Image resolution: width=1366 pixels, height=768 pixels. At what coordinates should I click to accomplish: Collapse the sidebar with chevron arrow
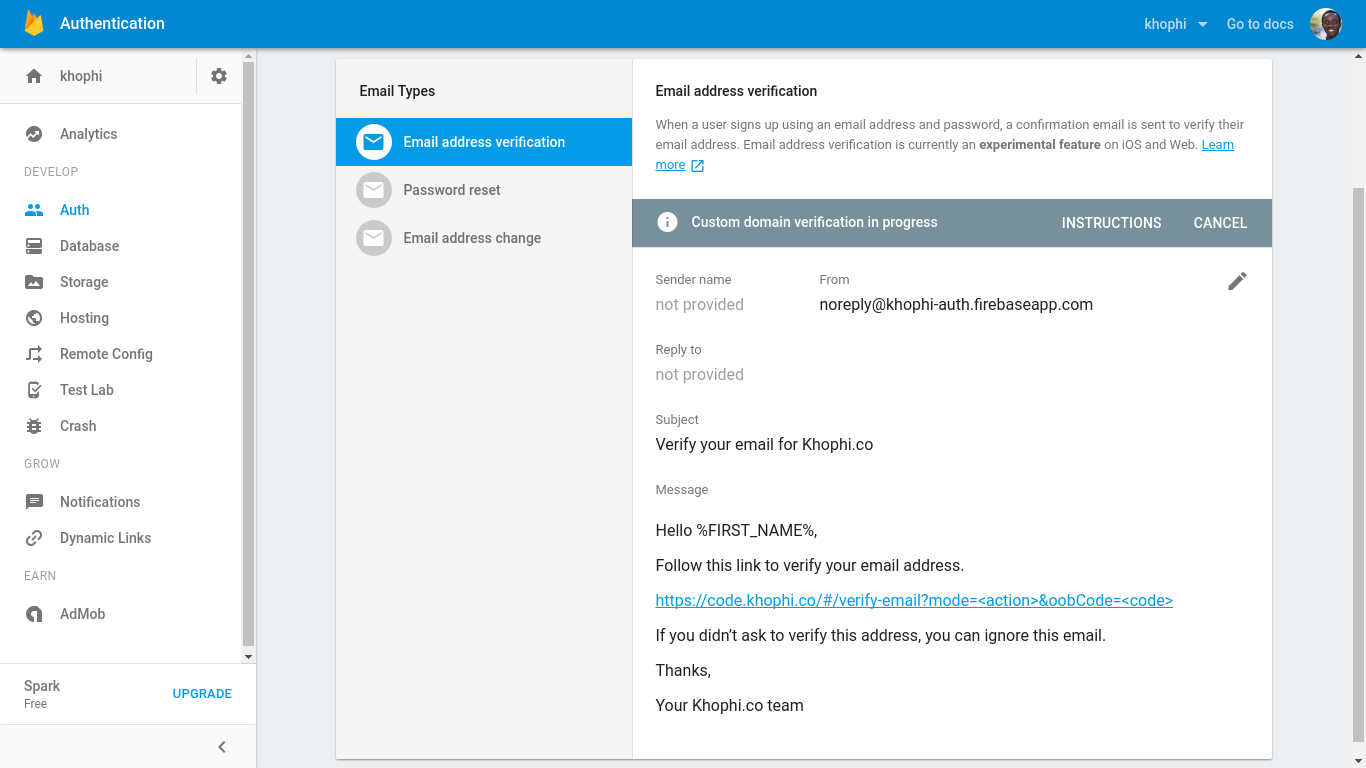222,747
